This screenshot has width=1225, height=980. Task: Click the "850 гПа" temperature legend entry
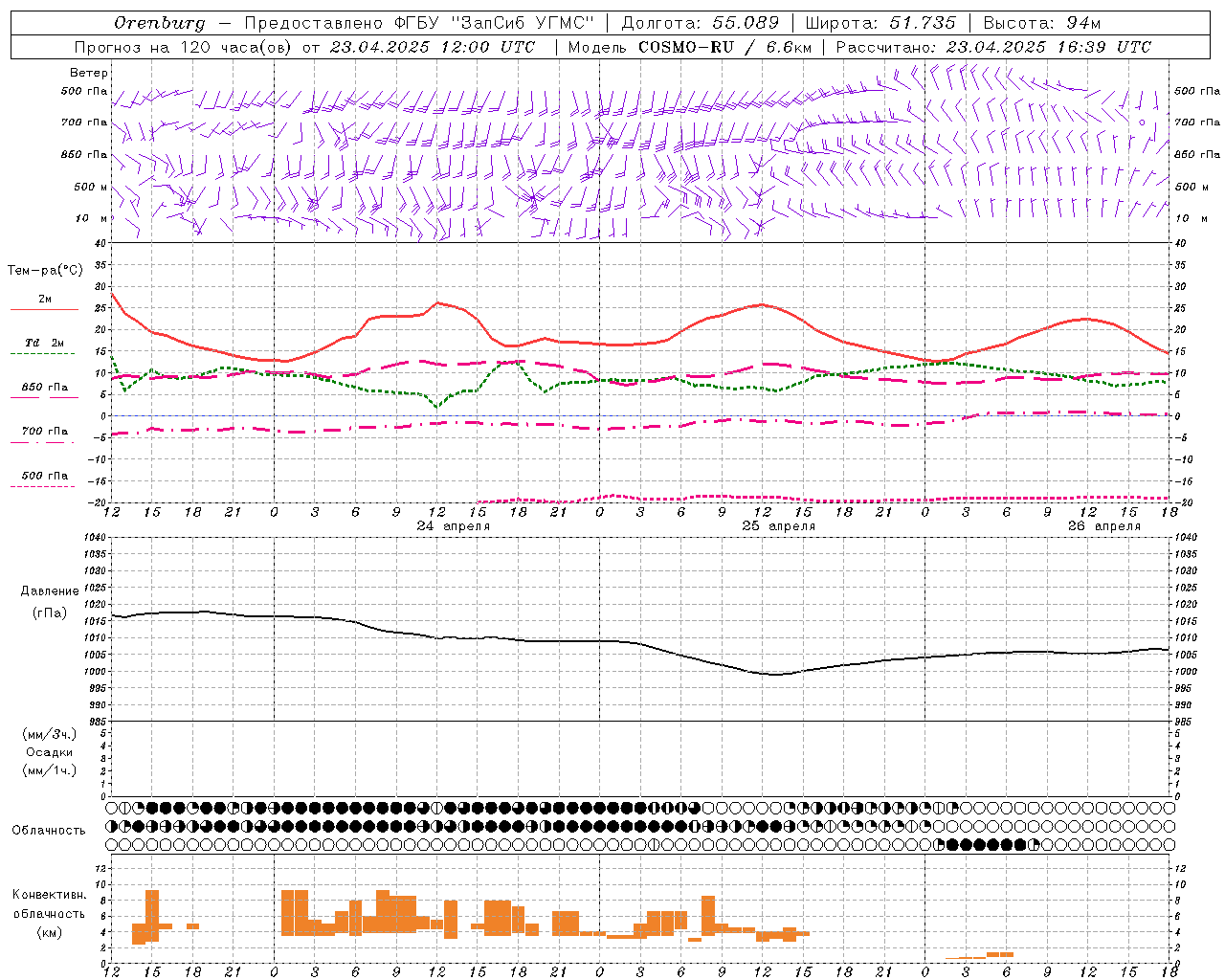45,388
